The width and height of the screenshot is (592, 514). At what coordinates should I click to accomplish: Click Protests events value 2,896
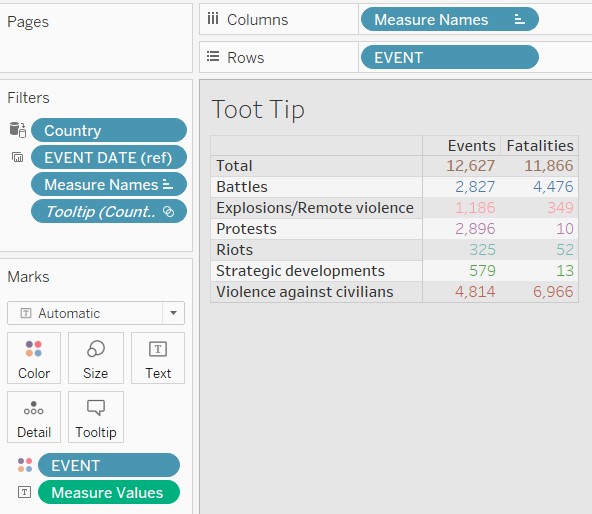[475, 229]
